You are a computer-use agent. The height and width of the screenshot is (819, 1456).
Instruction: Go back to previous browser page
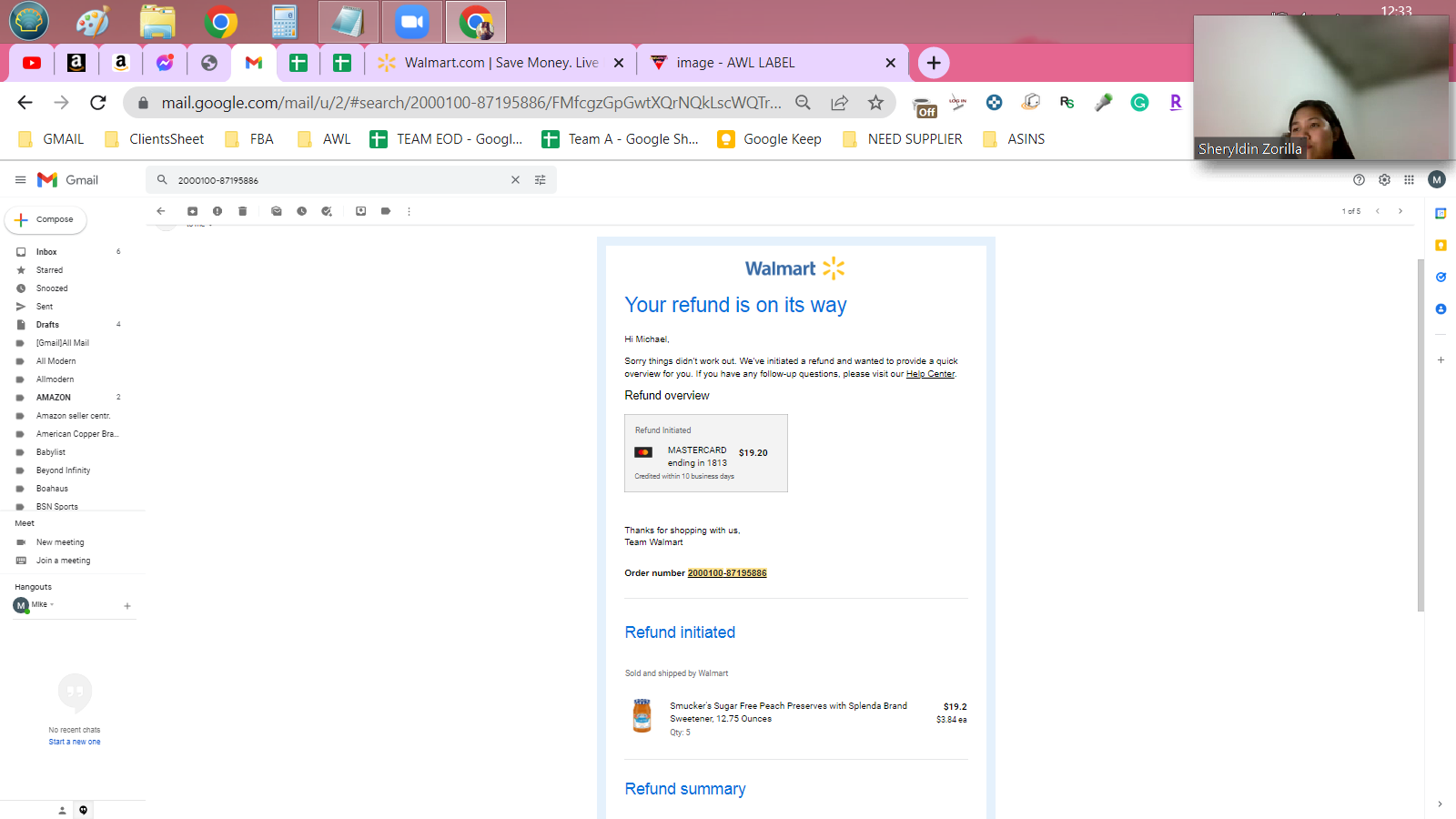(x=25, y=103)
